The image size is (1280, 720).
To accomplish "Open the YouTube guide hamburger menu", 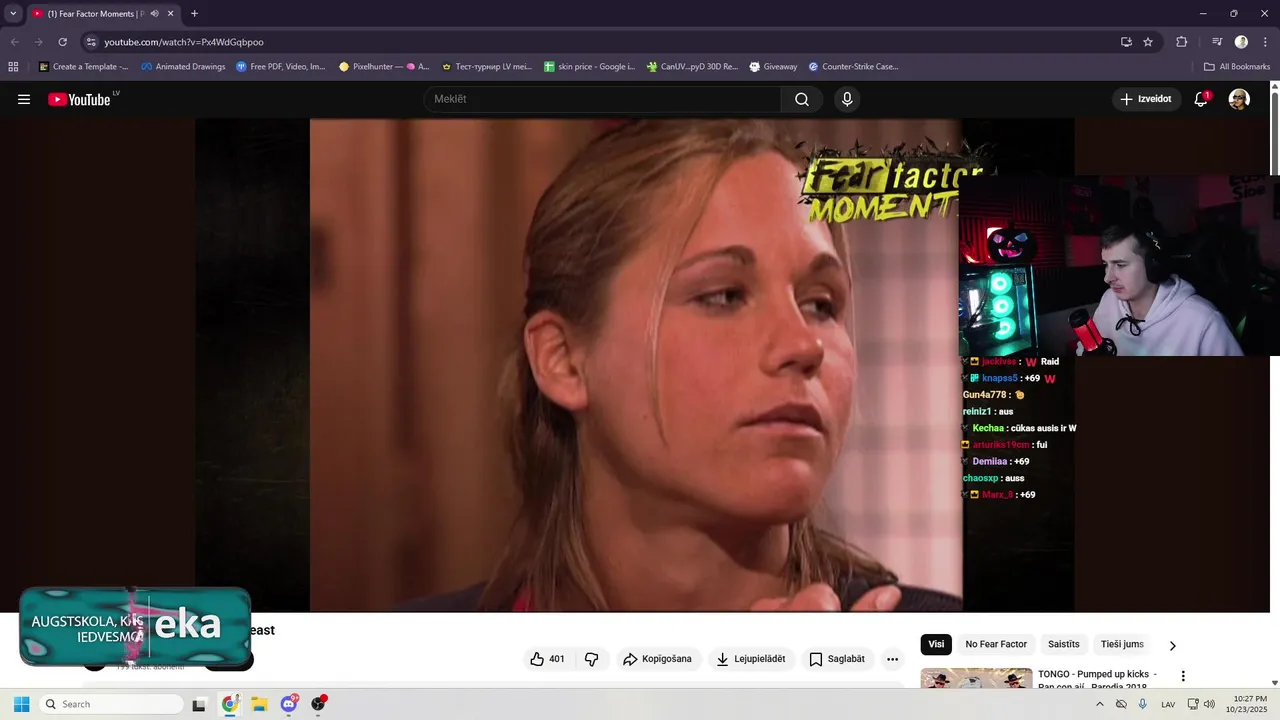I will click(24, 99).
